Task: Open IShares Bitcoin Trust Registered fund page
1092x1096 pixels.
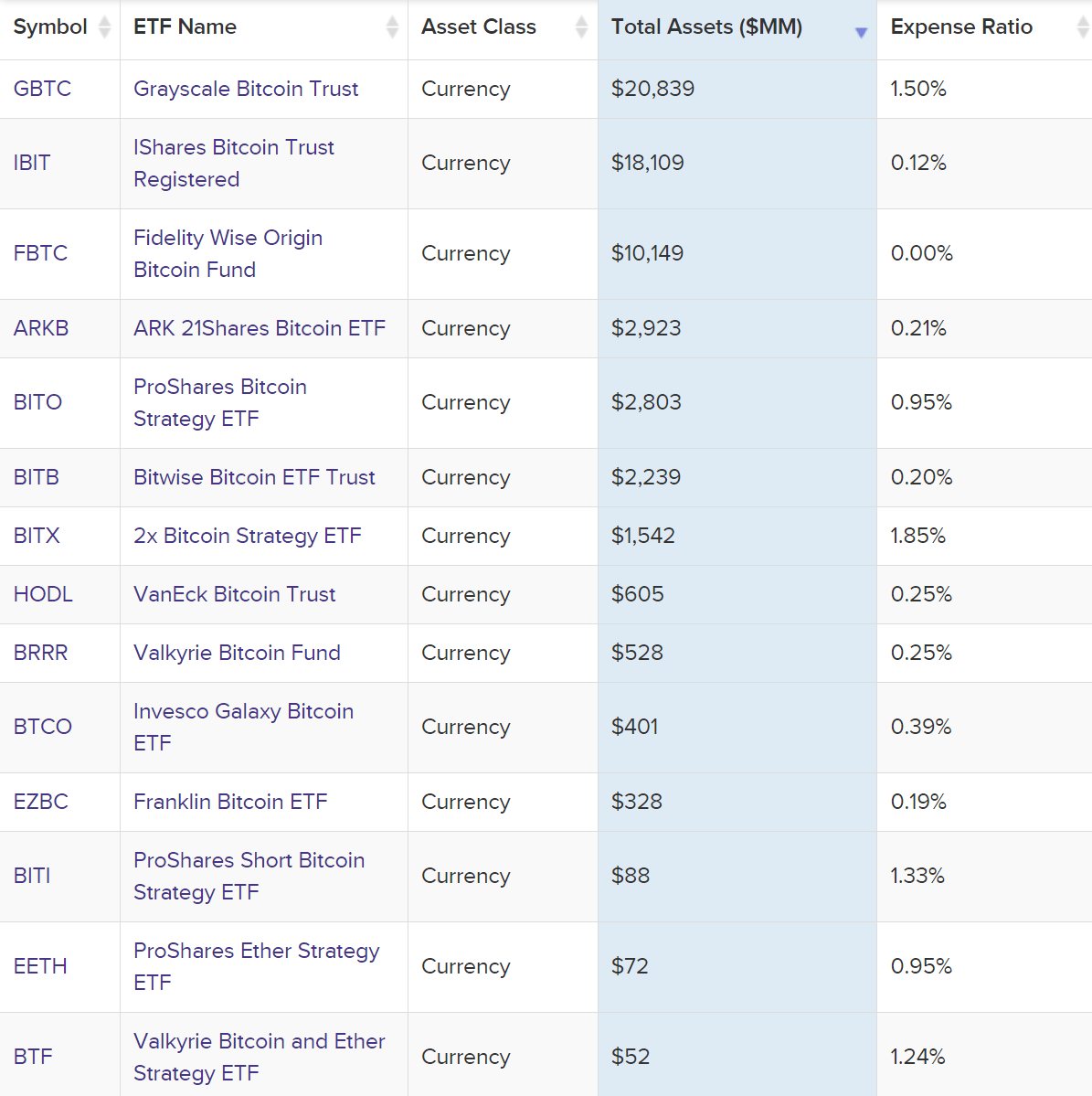Action: pyautogui.click(x=234, y=163)
